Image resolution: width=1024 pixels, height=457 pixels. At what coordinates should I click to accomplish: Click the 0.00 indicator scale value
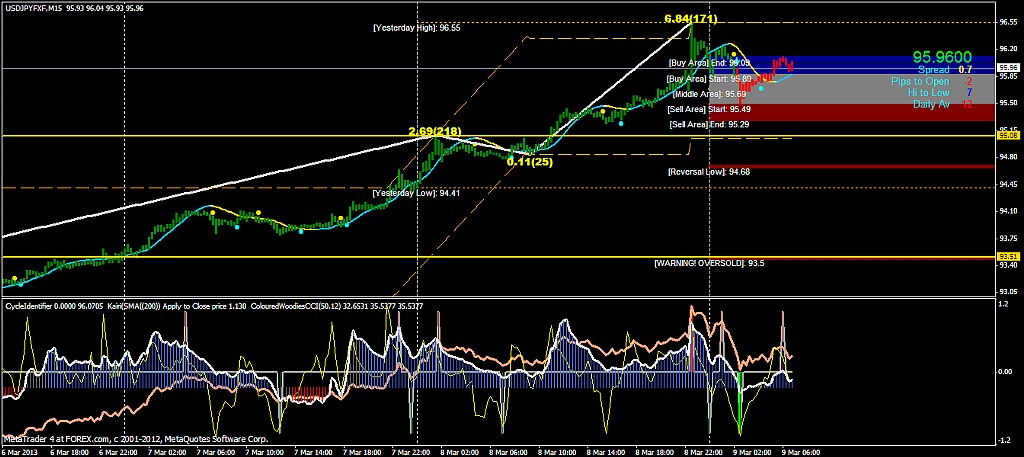click(1004, 371)
